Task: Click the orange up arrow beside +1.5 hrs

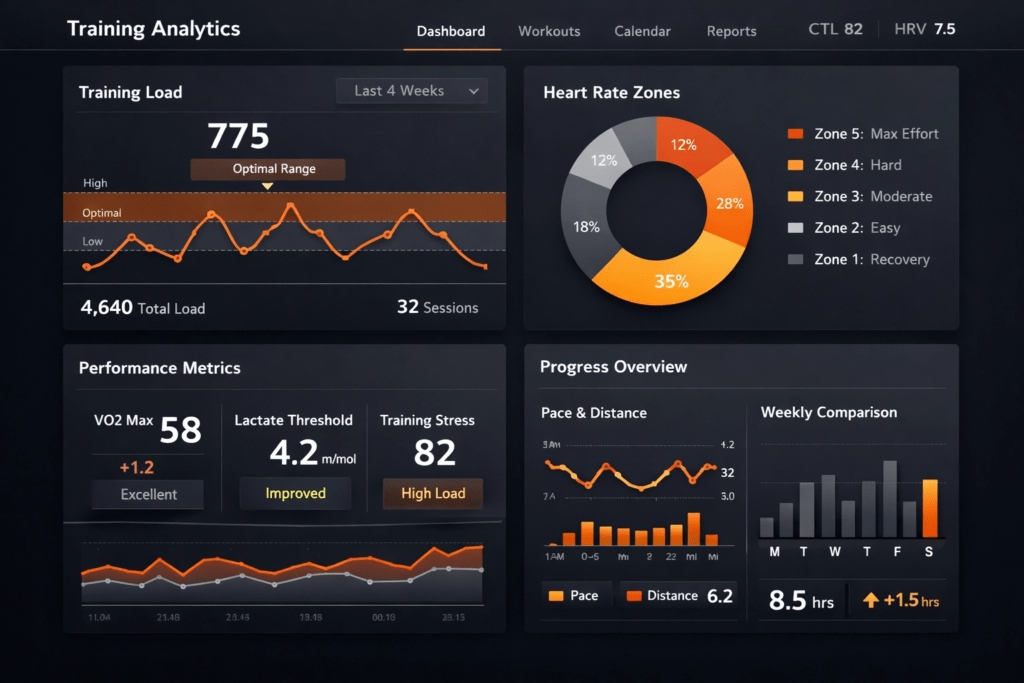Action: coord(871,600)
